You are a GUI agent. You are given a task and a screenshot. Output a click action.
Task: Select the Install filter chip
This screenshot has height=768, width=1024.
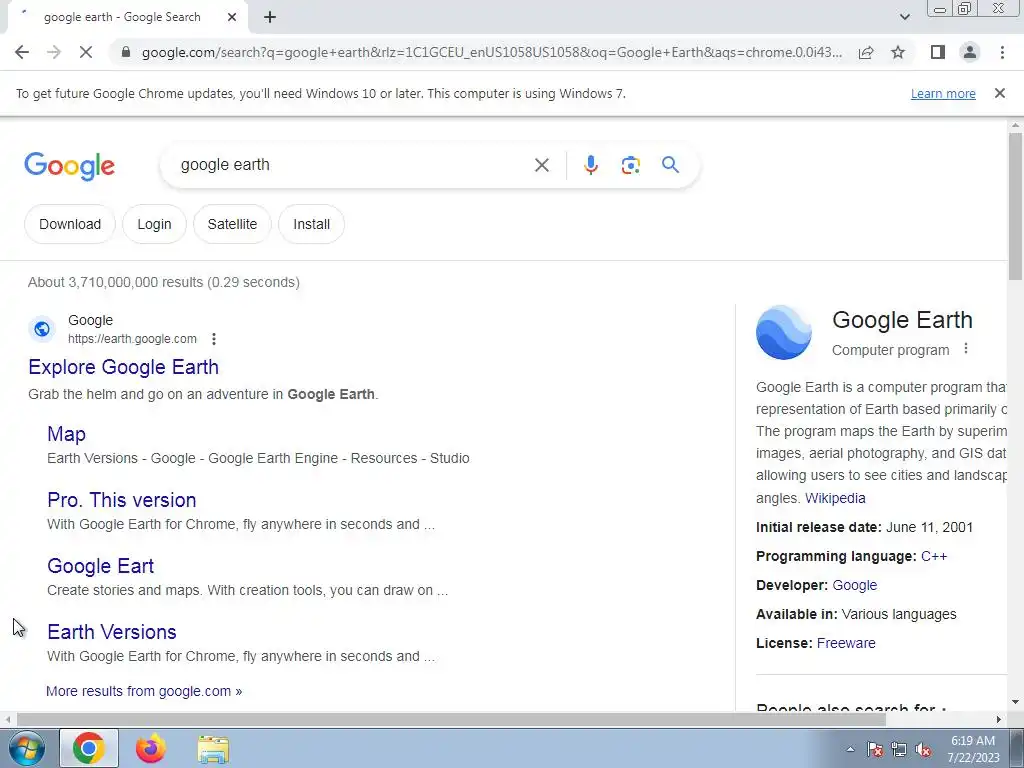pyautogui.click(x=311, y=224)
